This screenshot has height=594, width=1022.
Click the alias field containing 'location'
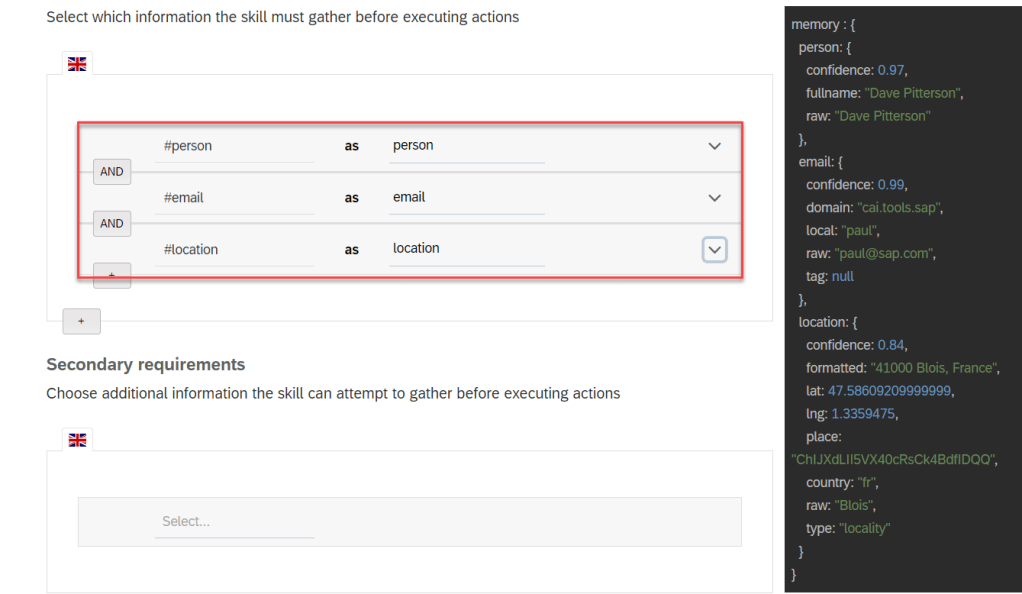click(x=467, y=249)
